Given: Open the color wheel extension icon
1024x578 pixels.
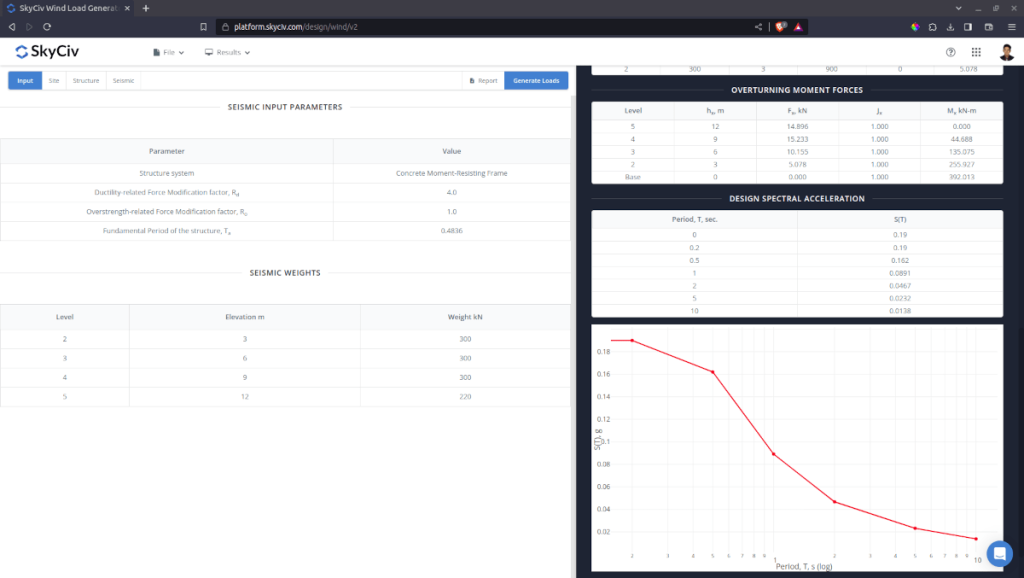Looking at the screenshot, I should pos(915,27).
